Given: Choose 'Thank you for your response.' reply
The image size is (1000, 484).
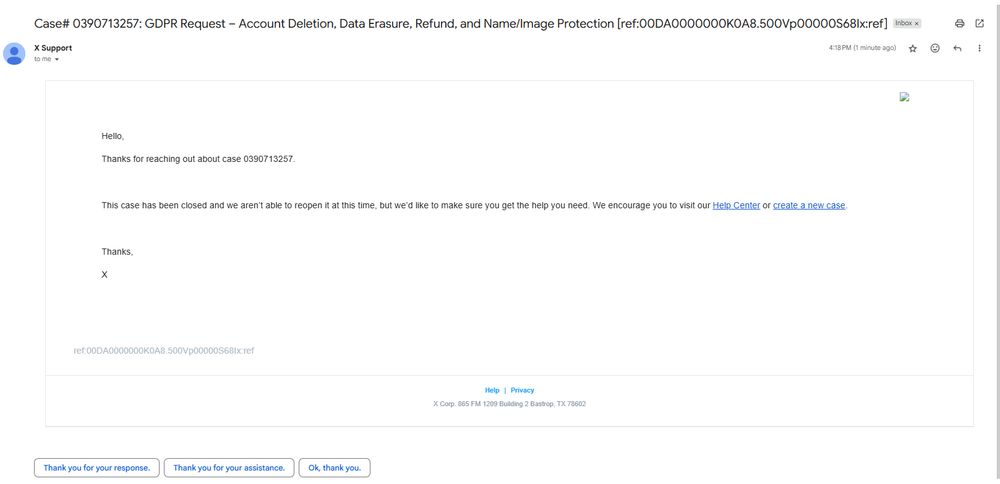Looking at the screenshot, I should click(97, 467).
